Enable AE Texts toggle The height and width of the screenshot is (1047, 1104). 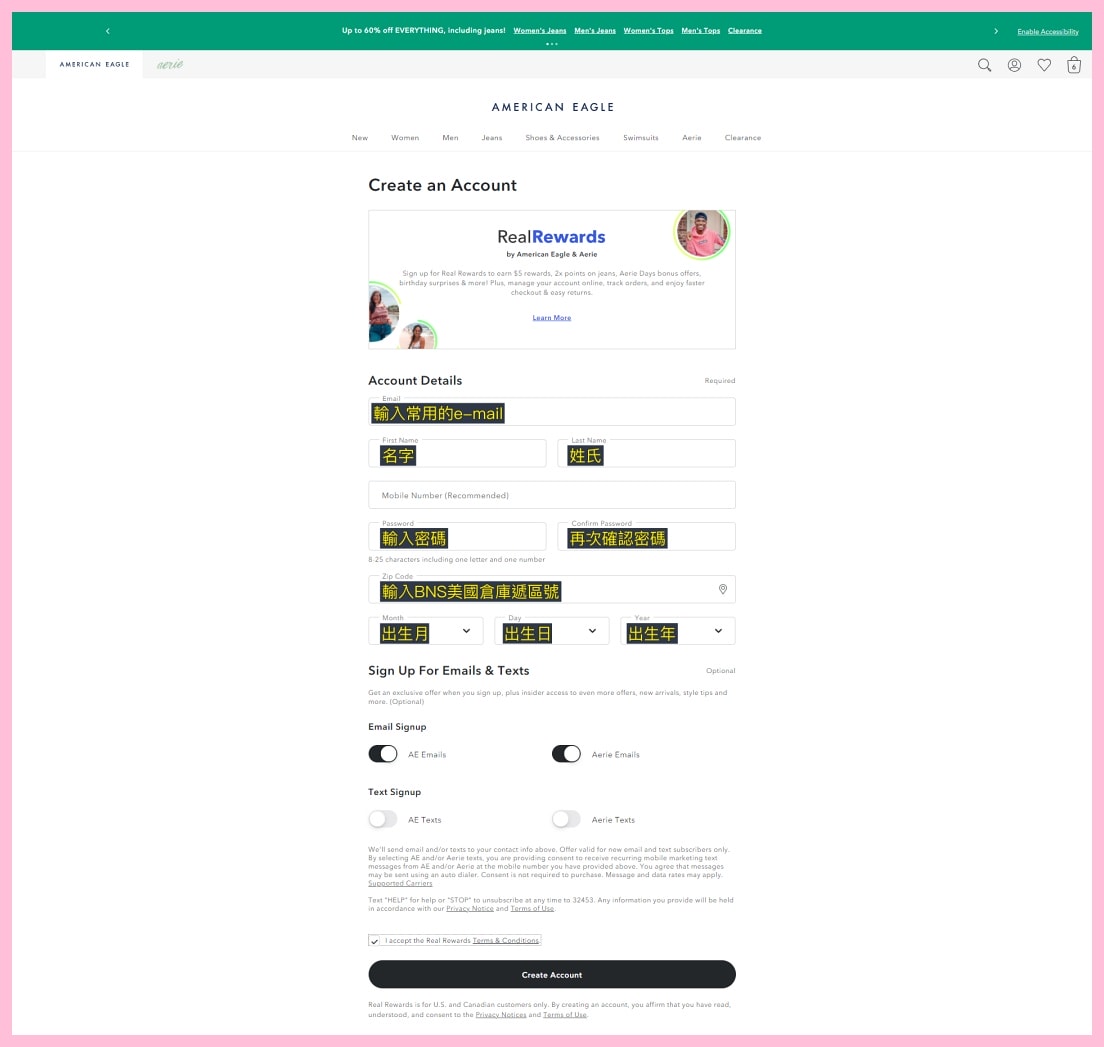(383, 819)
